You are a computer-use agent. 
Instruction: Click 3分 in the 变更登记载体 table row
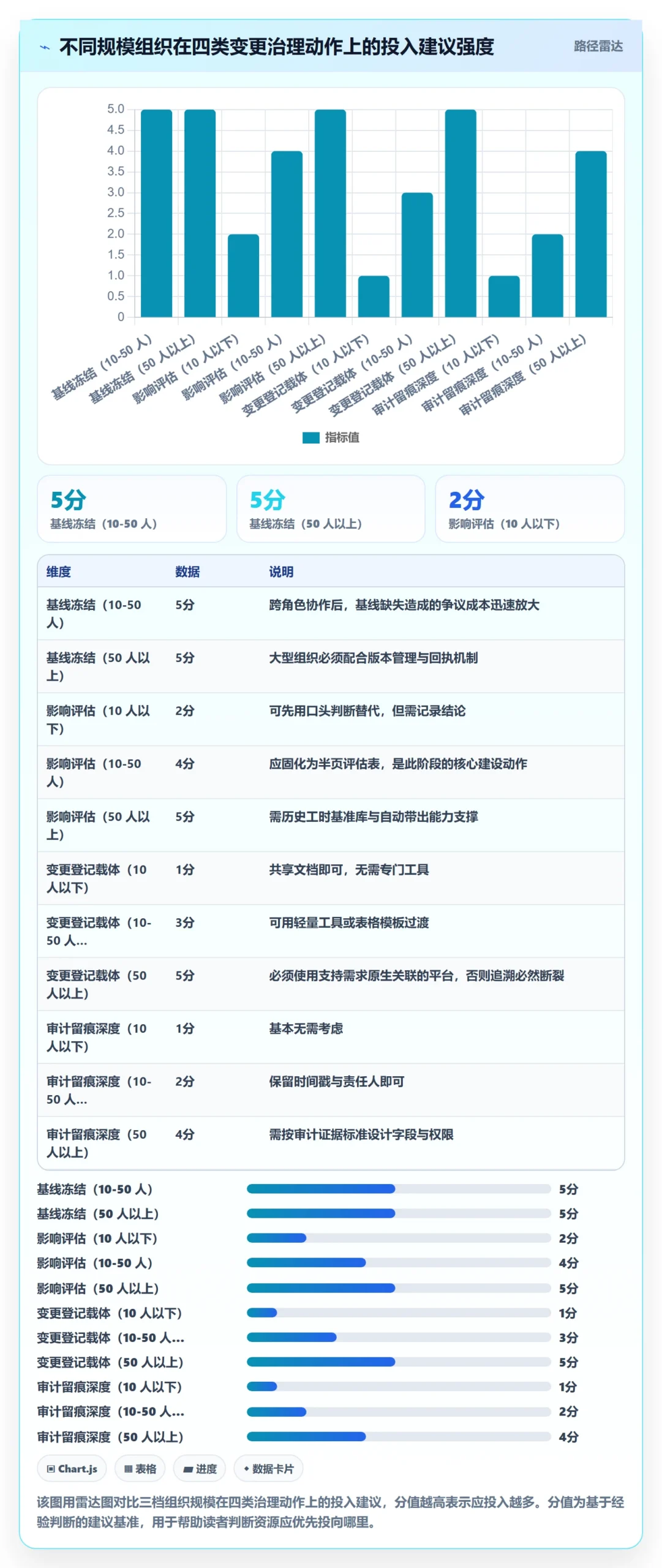(x=185, y=922)
